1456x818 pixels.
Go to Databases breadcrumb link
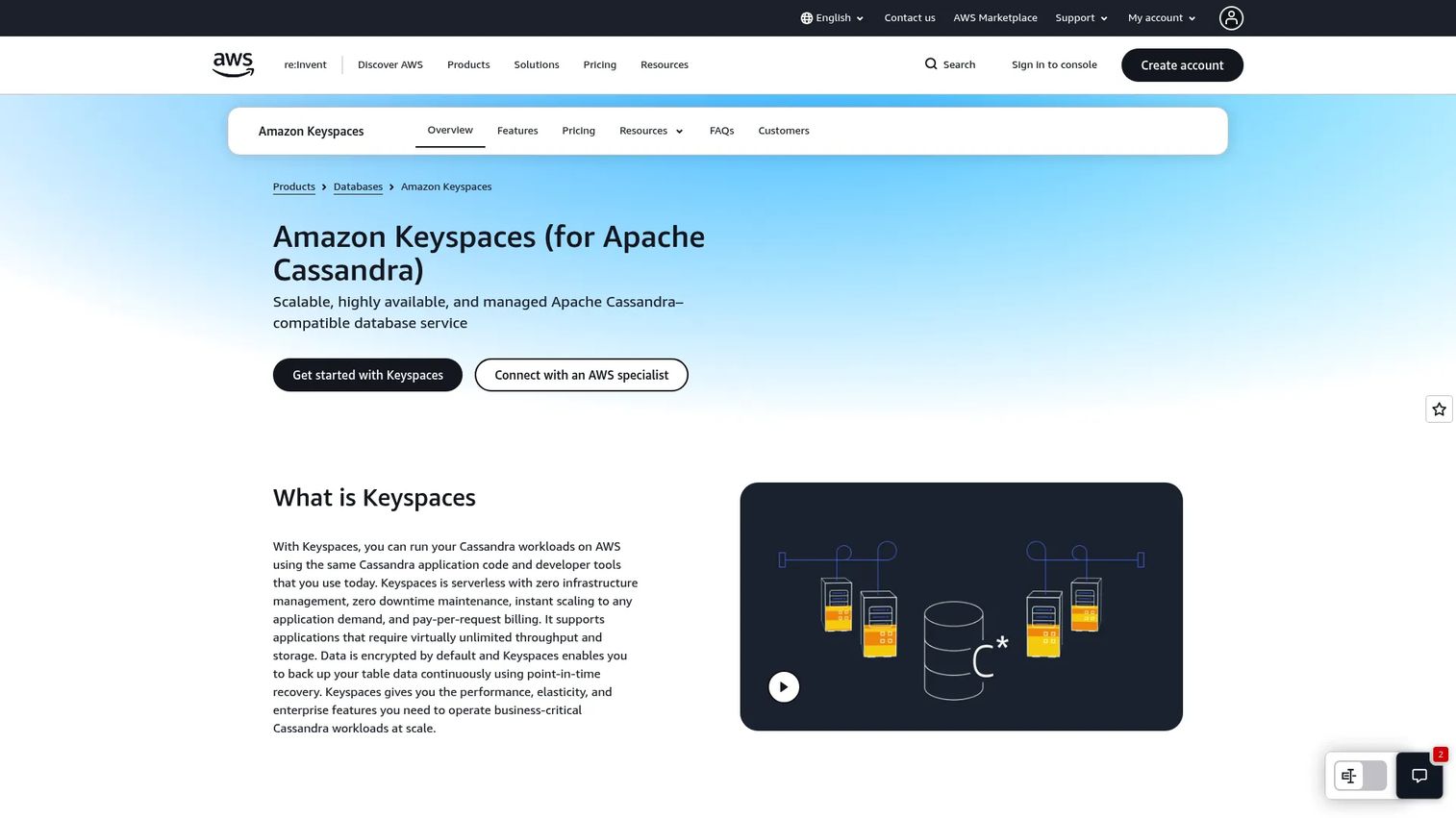(358, 187)
